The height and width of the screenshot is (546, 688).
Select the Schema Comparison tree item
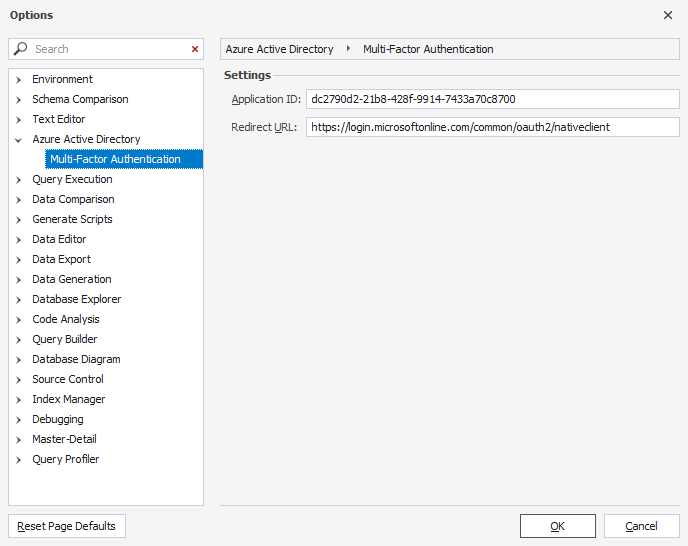point(80,99)
